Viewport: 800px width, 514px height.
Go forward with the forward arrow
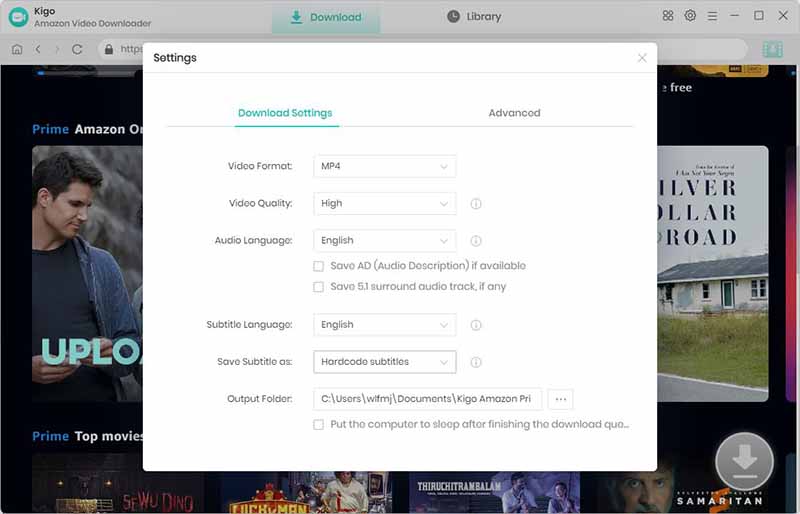pos(57,49)
